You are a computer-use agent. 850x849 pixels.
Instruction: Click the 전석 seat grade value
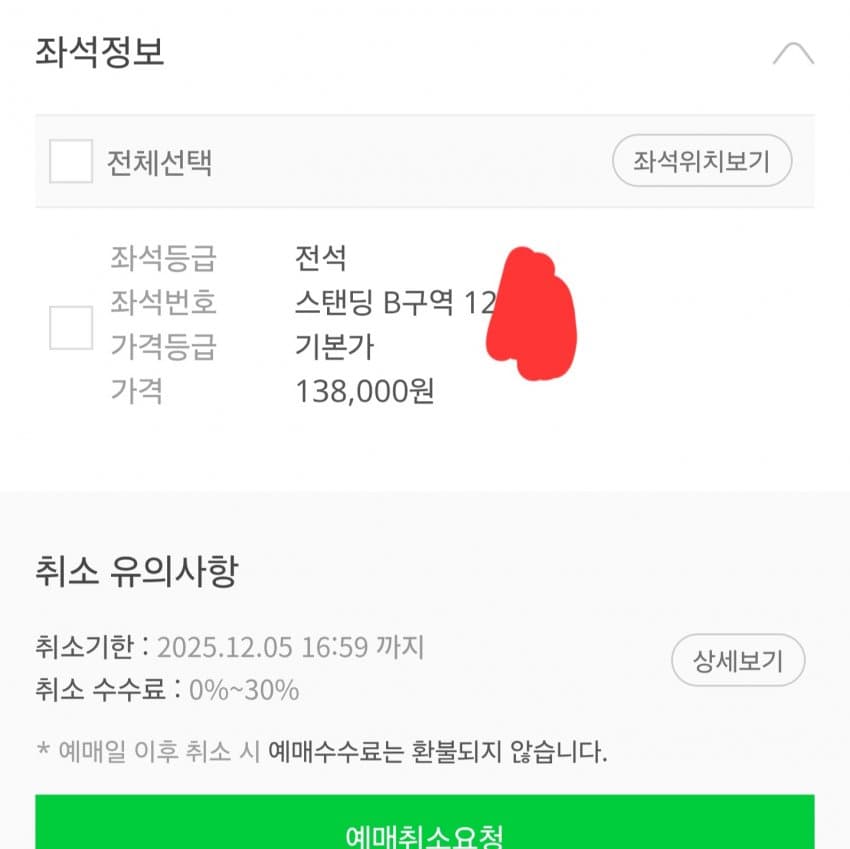[320, 259]
